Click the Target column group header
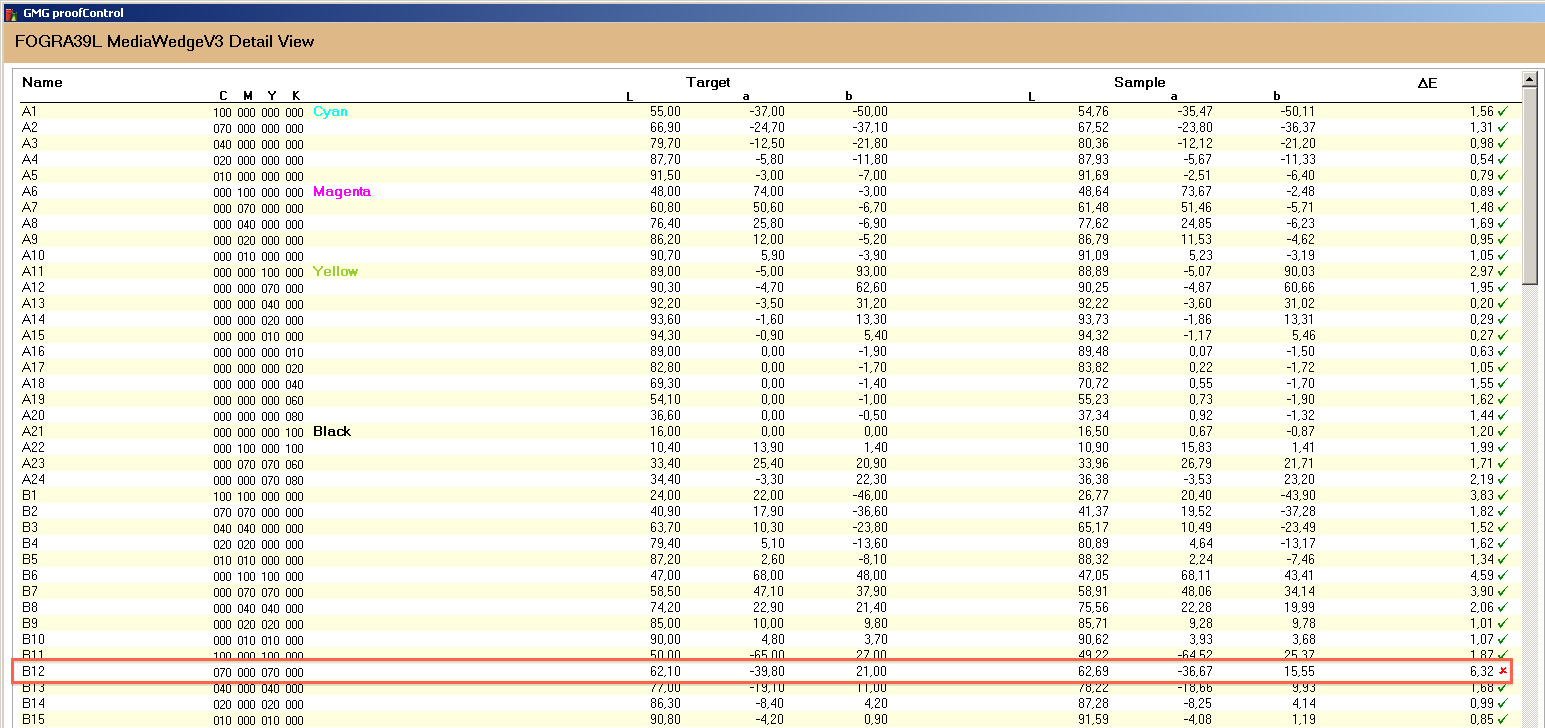This screenshot has width=1545, height=728. click(x=708, y=82)
